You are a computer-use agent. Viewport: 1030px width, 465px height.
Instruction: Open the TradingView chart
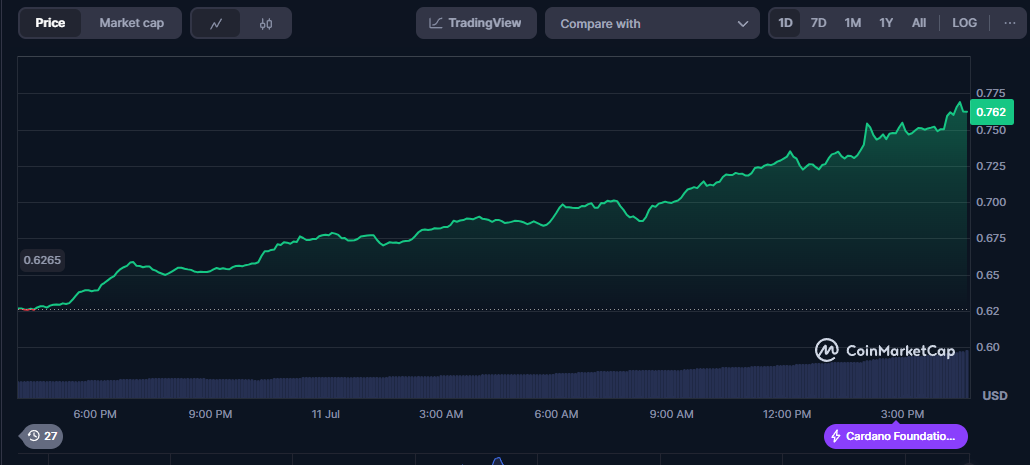click(475, 23)
